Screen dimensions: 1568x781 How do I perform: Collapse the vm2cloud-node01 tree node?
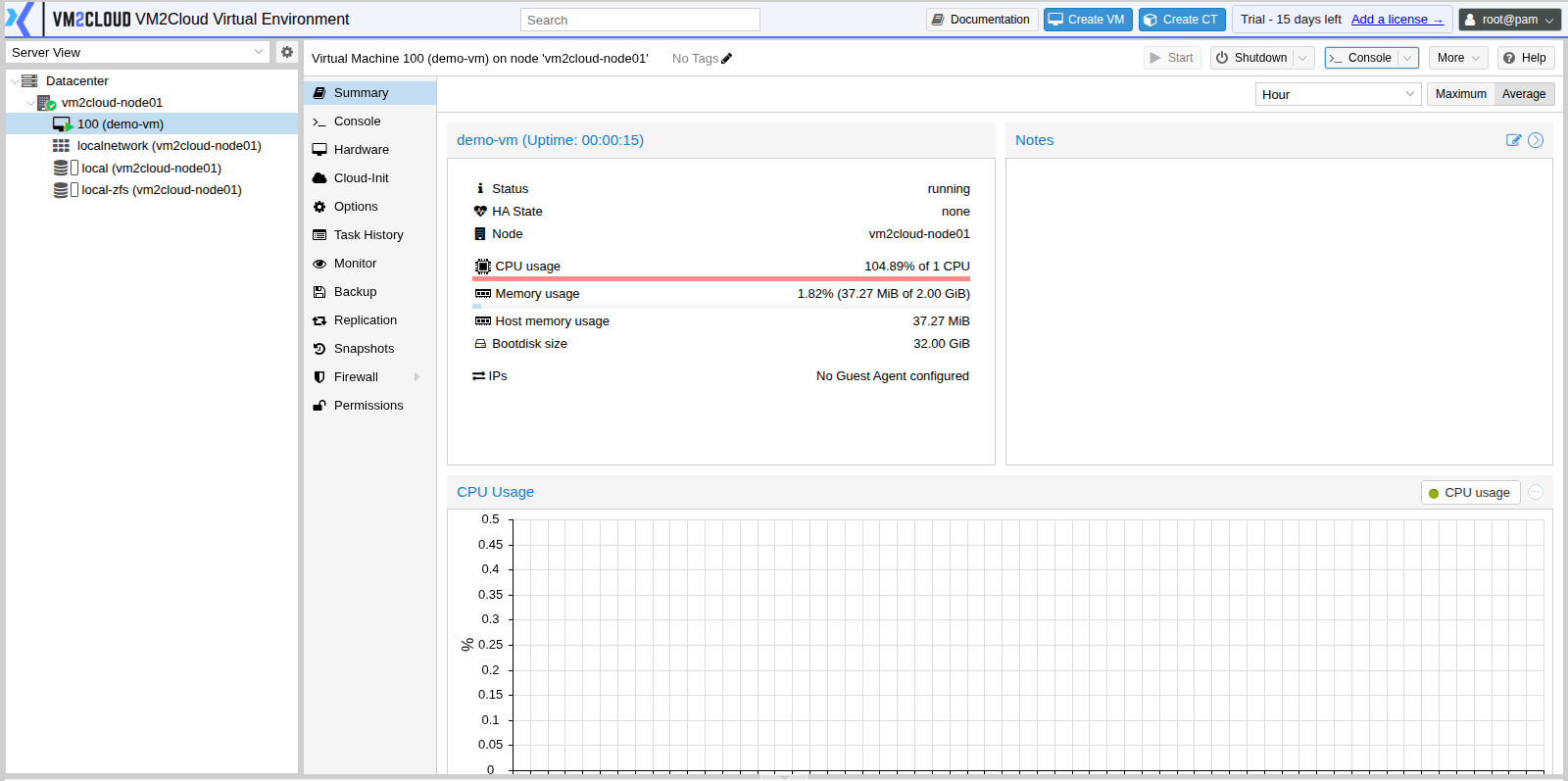point(30,103)
